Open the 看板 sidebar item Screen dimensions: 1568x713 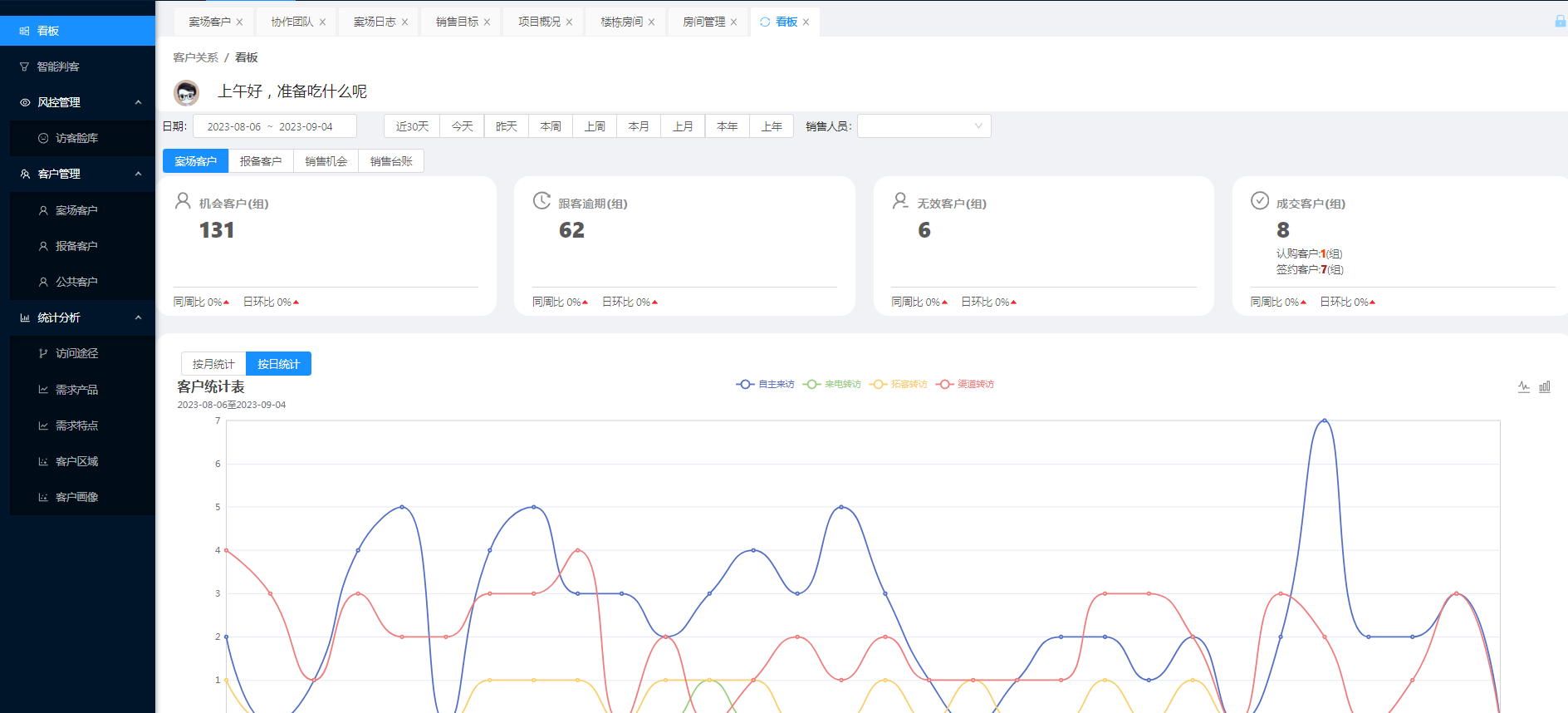pos(77,31)
